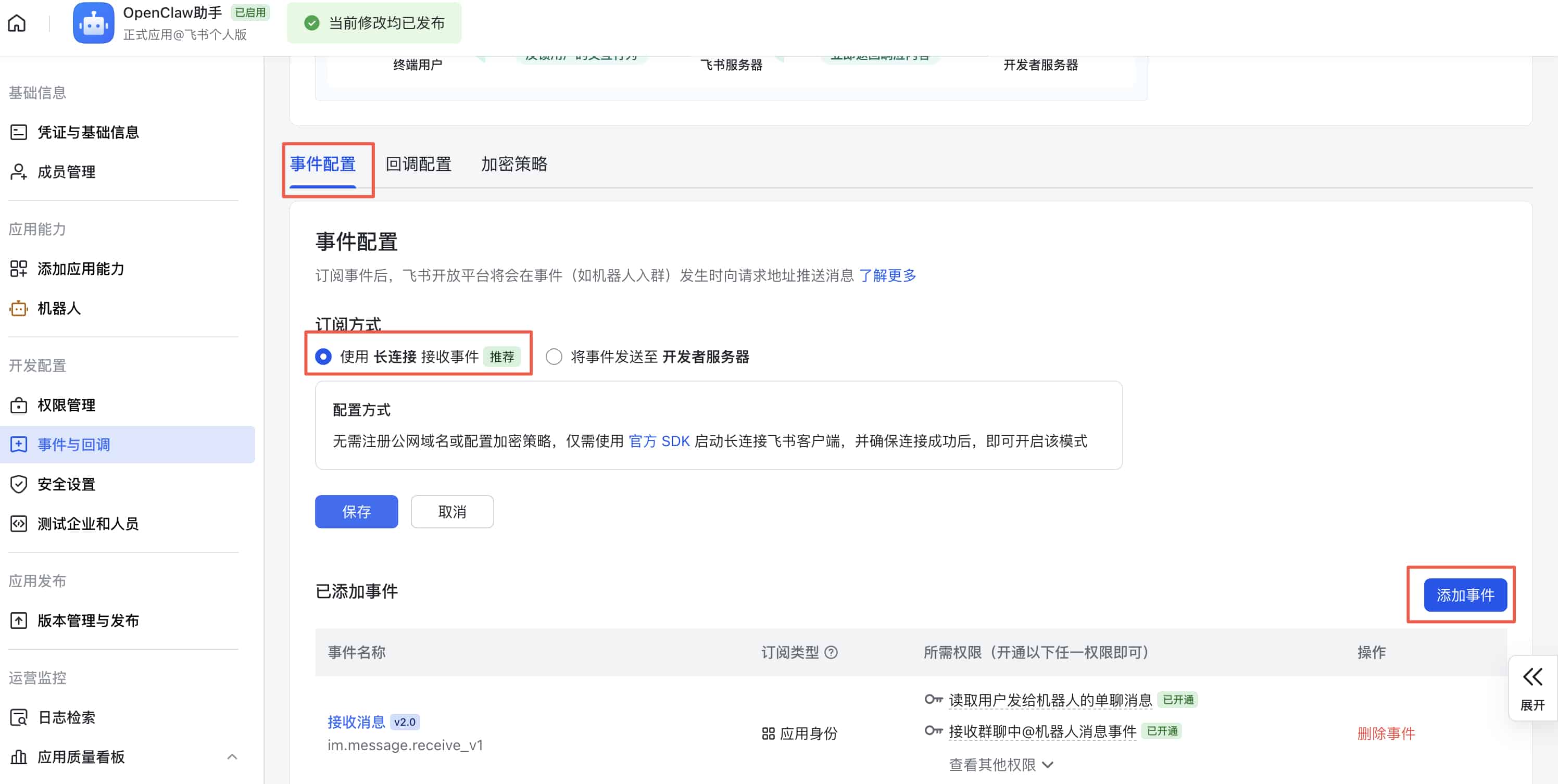Switch to the 加密策略 tab
Screen dimensions: 1558x784
pos(514,164)
